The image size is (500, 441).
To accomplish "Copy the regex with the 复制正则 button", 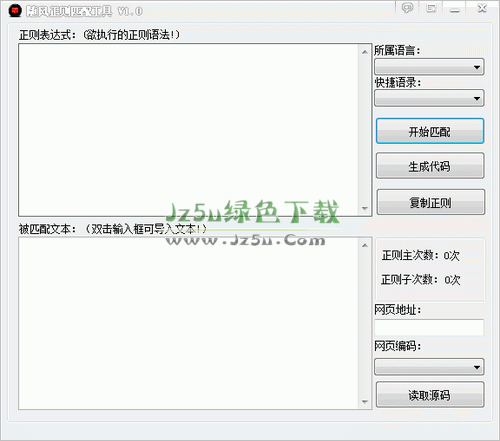I will point(431,202).
